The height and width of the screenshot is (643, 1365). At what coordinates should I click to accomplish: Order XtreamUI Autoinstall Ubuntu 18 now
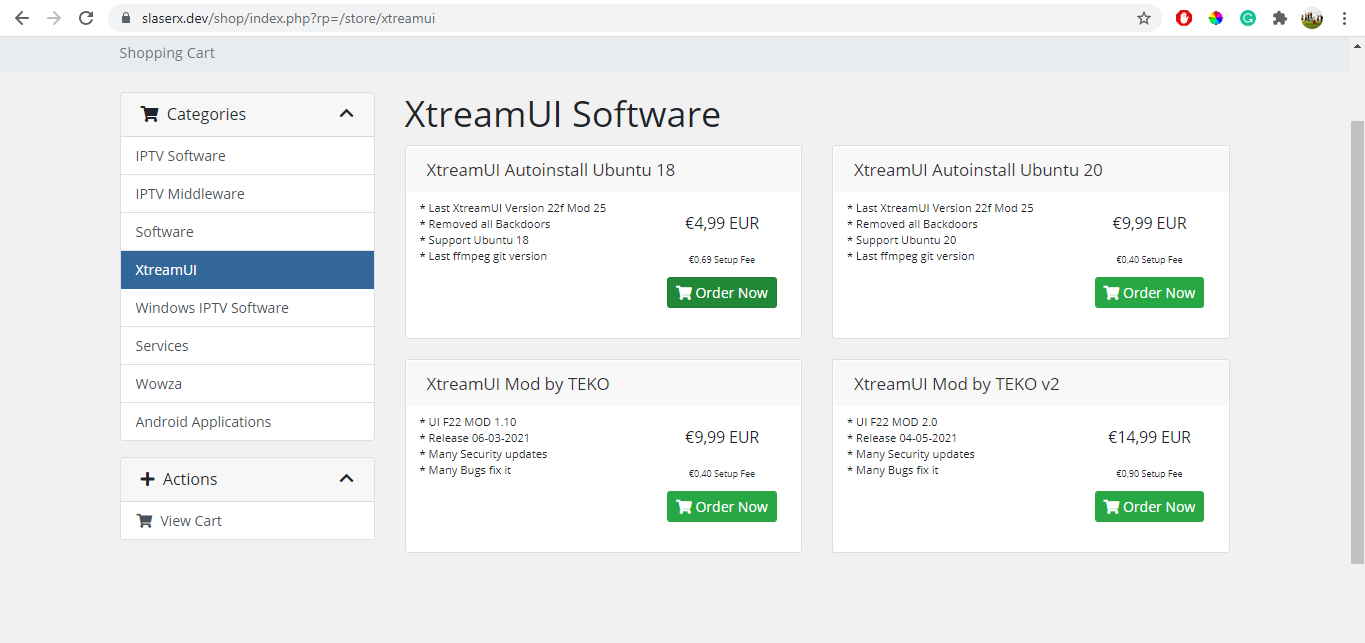[722, 293]
